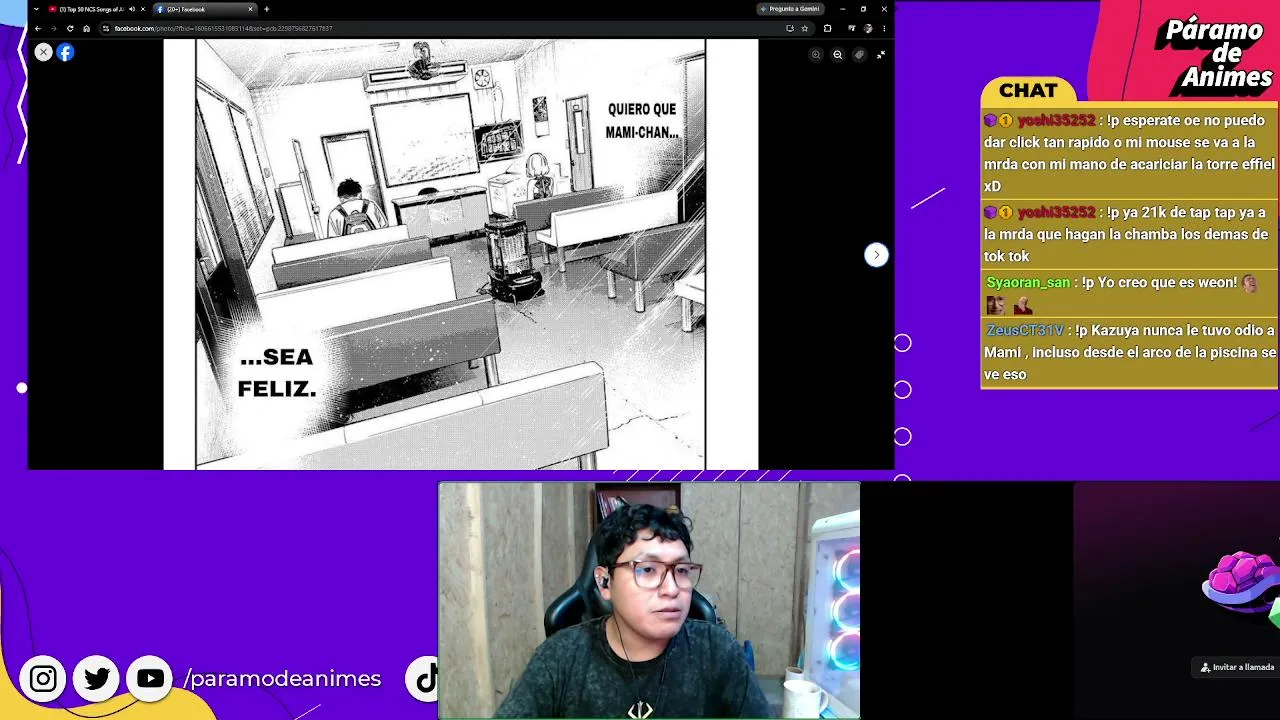Click the Facebook logo icon
The width and height of the screenshot is (1280, 720).
66,52
